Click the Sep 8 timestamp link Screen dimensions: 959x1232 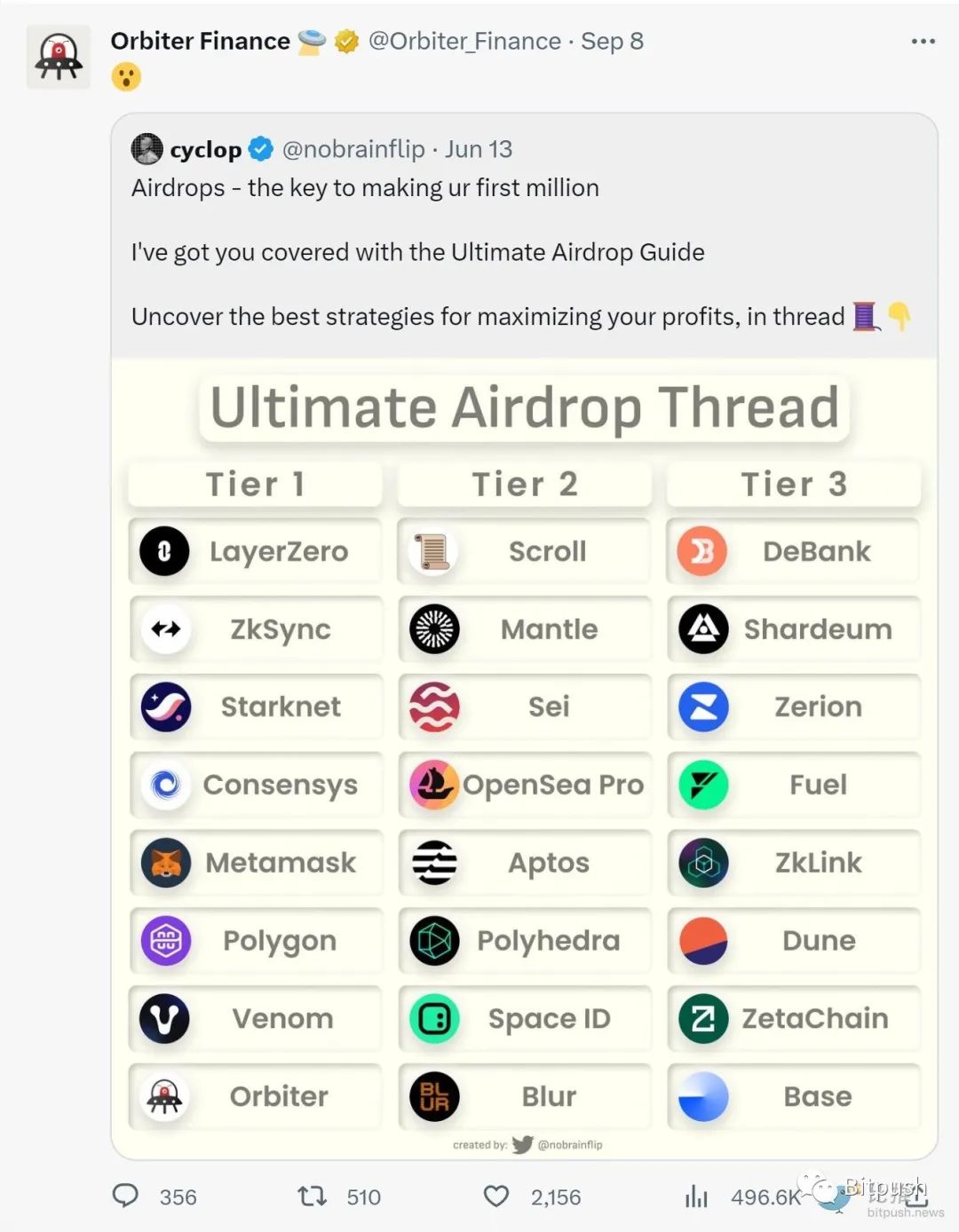point(611,41)
